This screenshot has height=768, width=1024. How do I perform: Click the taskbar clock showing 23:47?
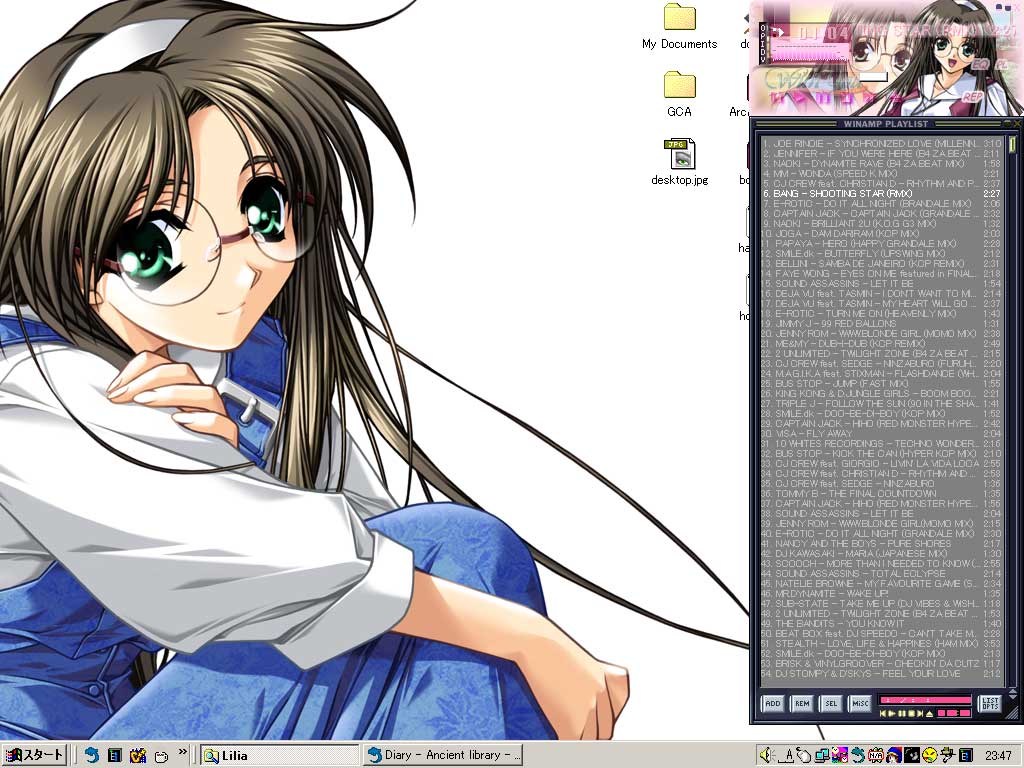coord(998,756)
